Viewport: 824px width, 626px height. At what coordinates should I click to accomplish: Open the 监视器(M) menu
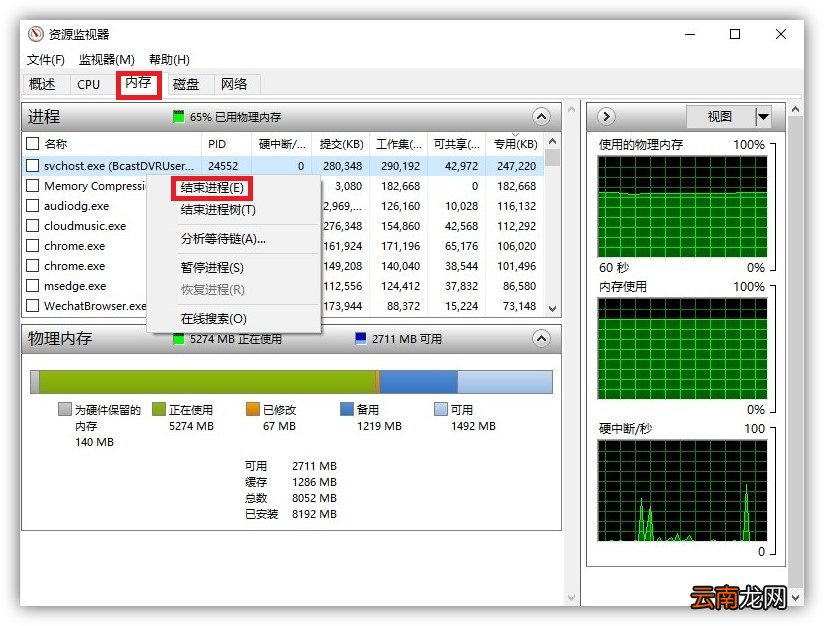coord(107,59)
